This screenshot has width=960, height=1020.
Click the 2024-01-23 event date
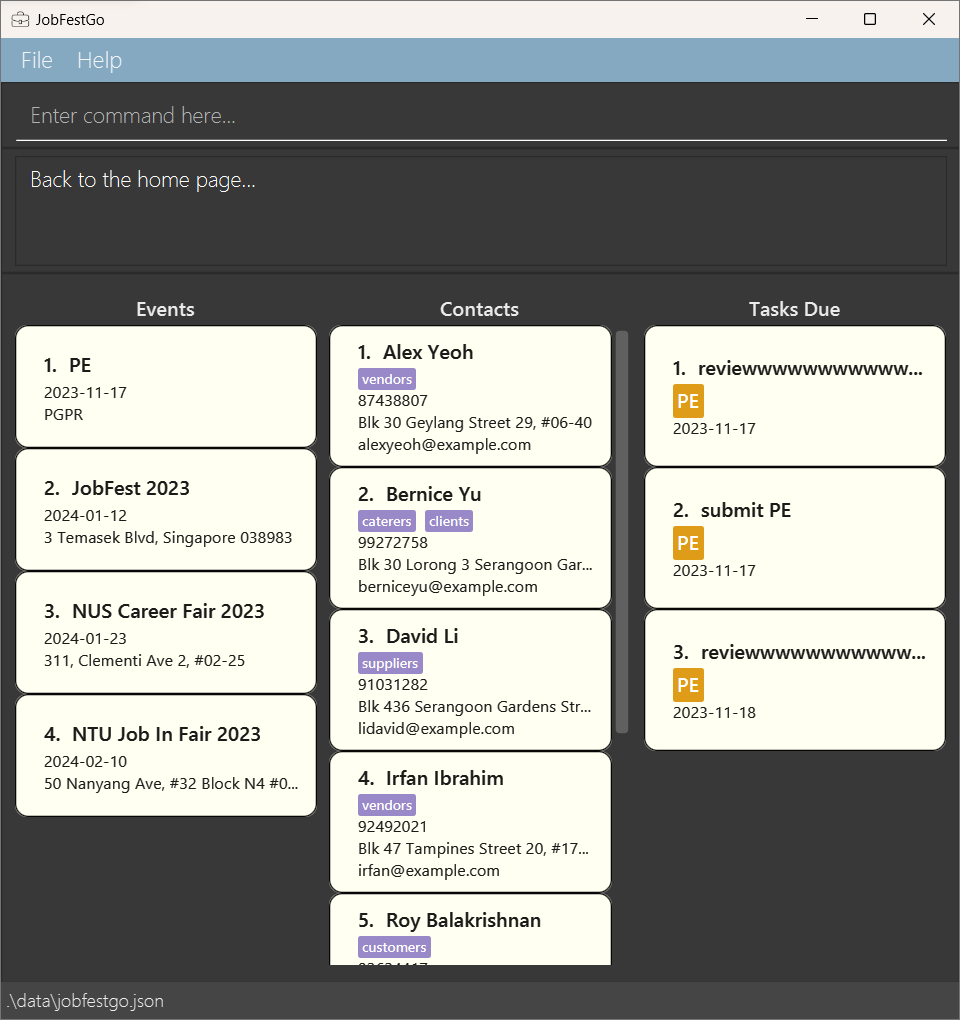tap(85, 638)
